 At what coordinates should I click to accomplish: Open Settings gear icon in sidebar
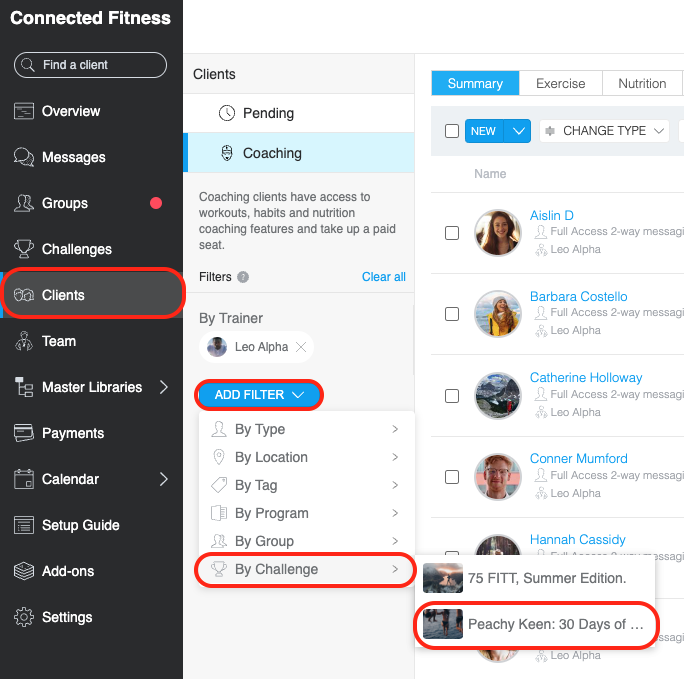click(x=24, y=617)
